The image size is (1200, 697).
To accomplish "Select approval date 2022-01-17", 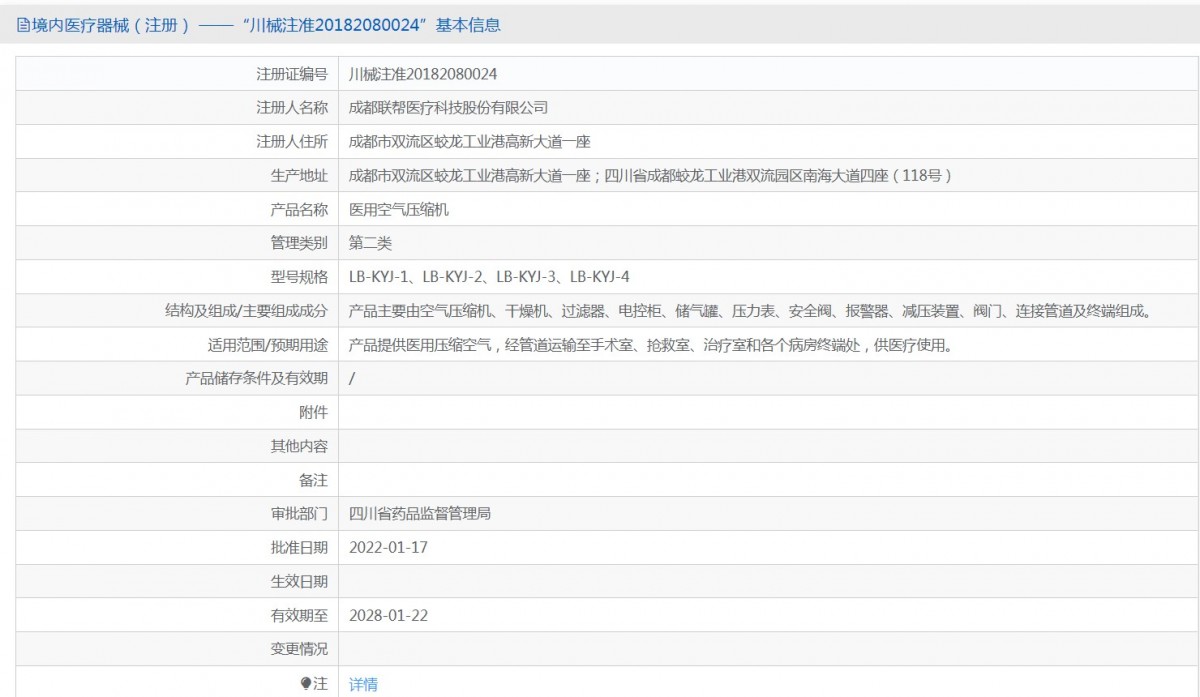I will pyautogui.click(x=389, y=548).
